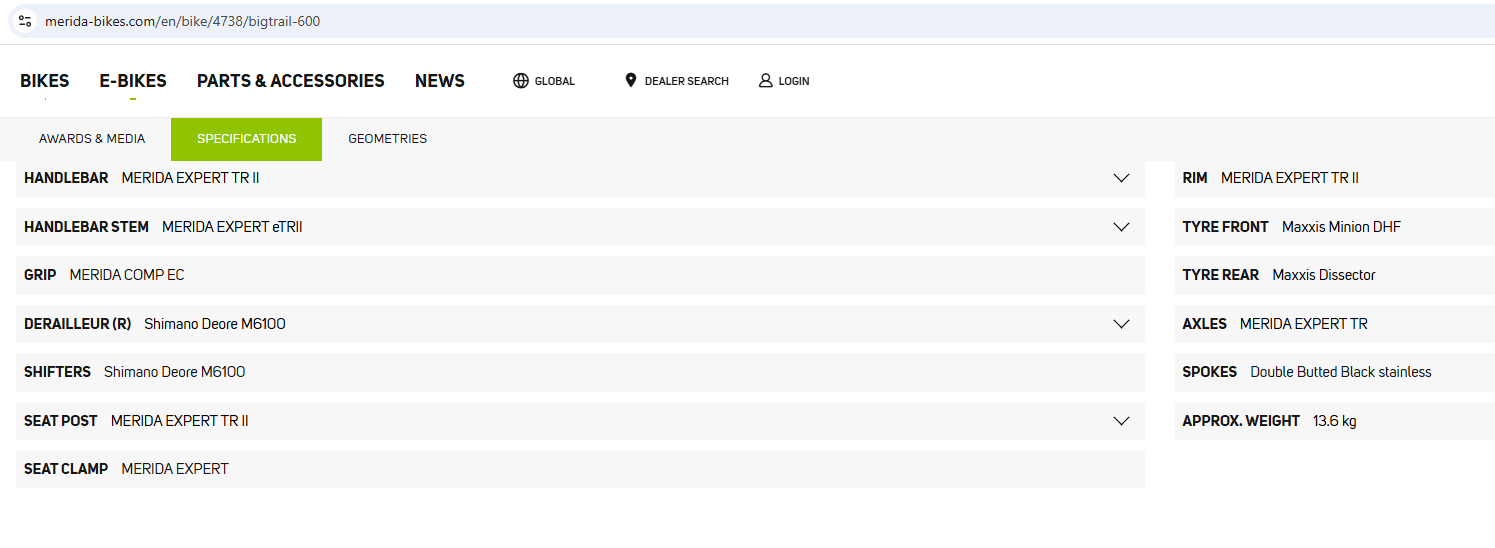The image size is (1495, 548).
Task: Click the SEAT POST label text
Action: point(61,421)
